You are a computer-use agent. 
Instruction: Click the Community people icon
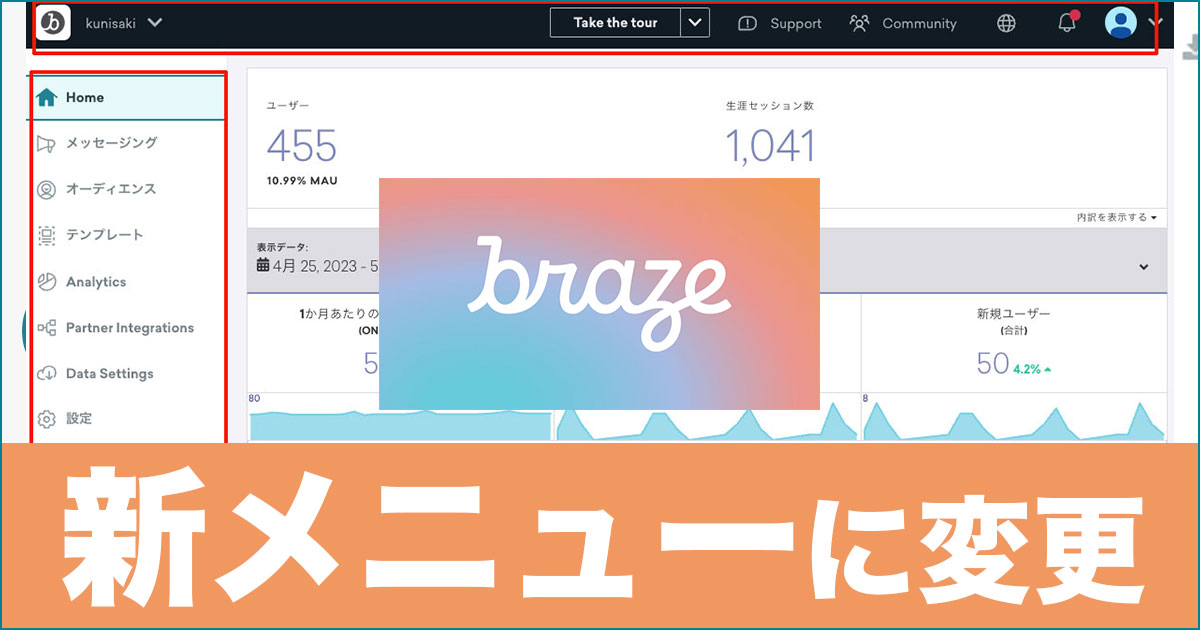[858, 22]
